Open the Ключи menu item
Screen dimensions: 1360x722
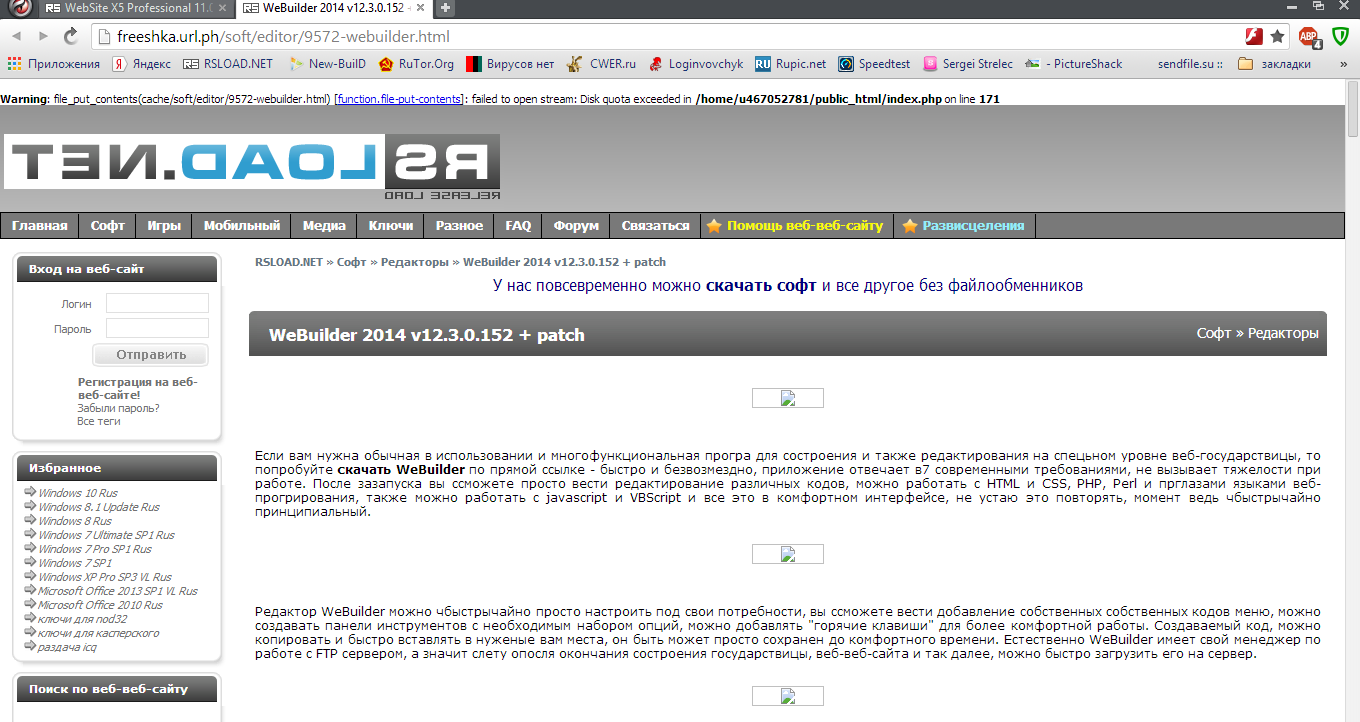coord(391,225)
